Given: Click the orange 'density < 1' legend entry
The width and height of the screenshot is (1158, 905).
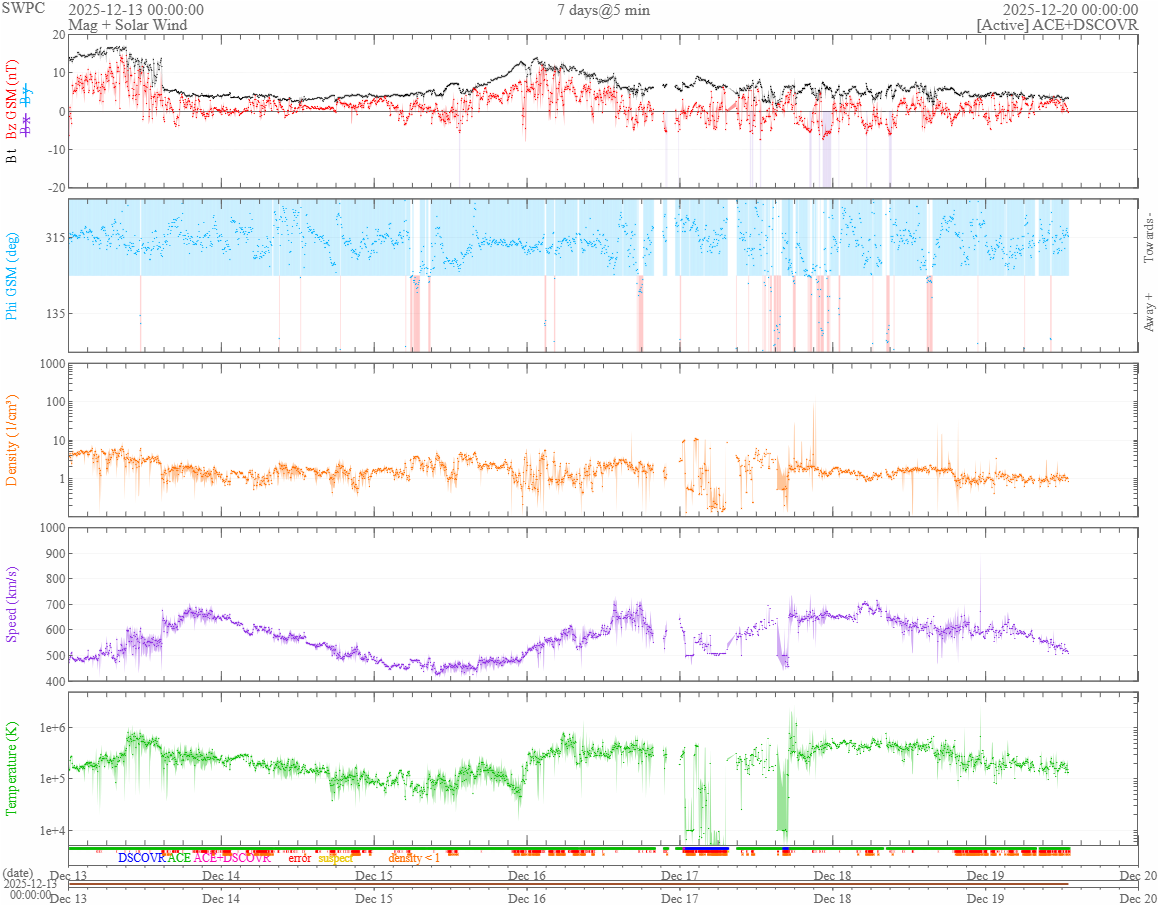Looking at the screenshot, I should [x=414, y=858].
